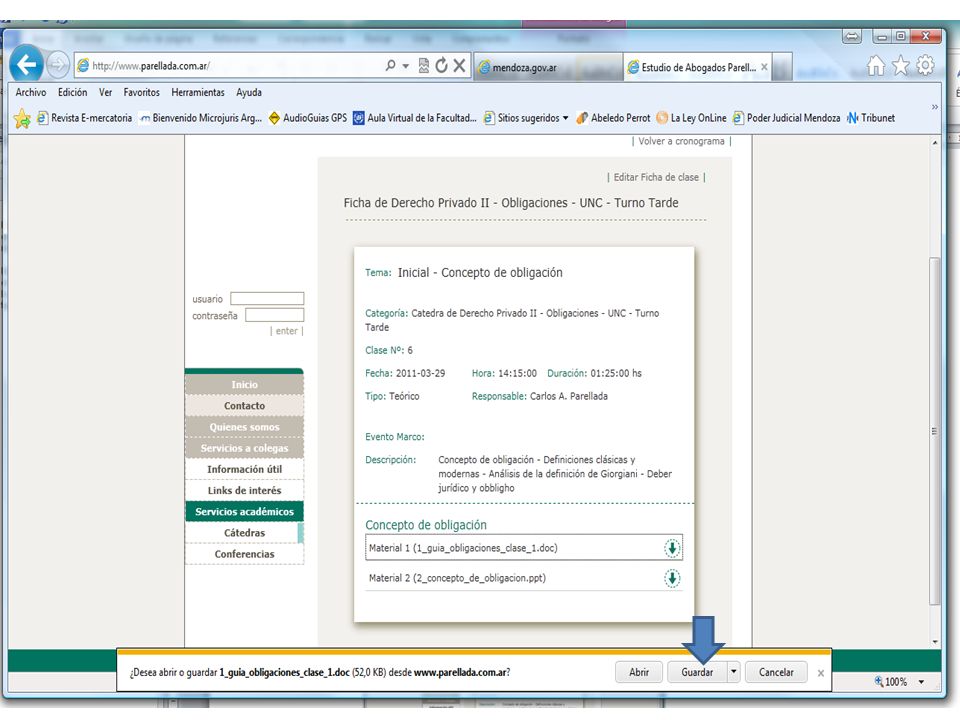The width and height of the screenshot is (960, 720).
Task: Switch to the mendoza.gov.ar tab
Action: [x=549, y=67]
